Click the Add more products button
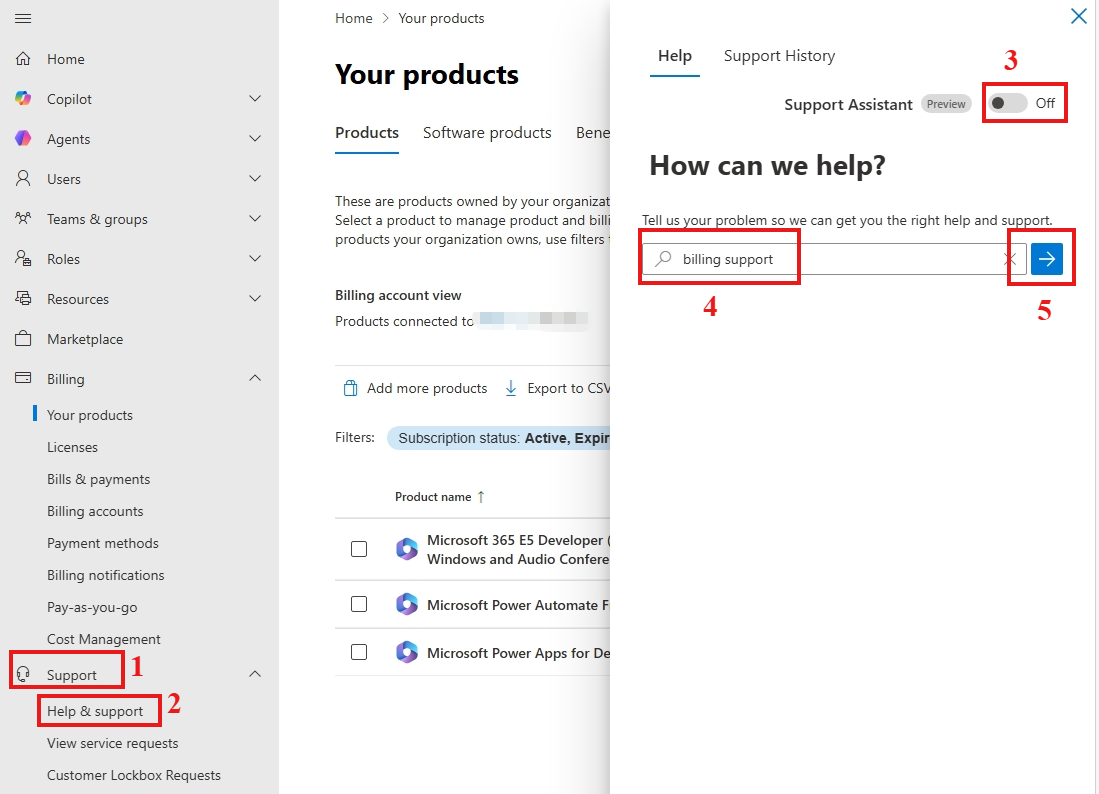This screenshot has width=1099, height=794. pyautogui.click(x=415, y=388)
